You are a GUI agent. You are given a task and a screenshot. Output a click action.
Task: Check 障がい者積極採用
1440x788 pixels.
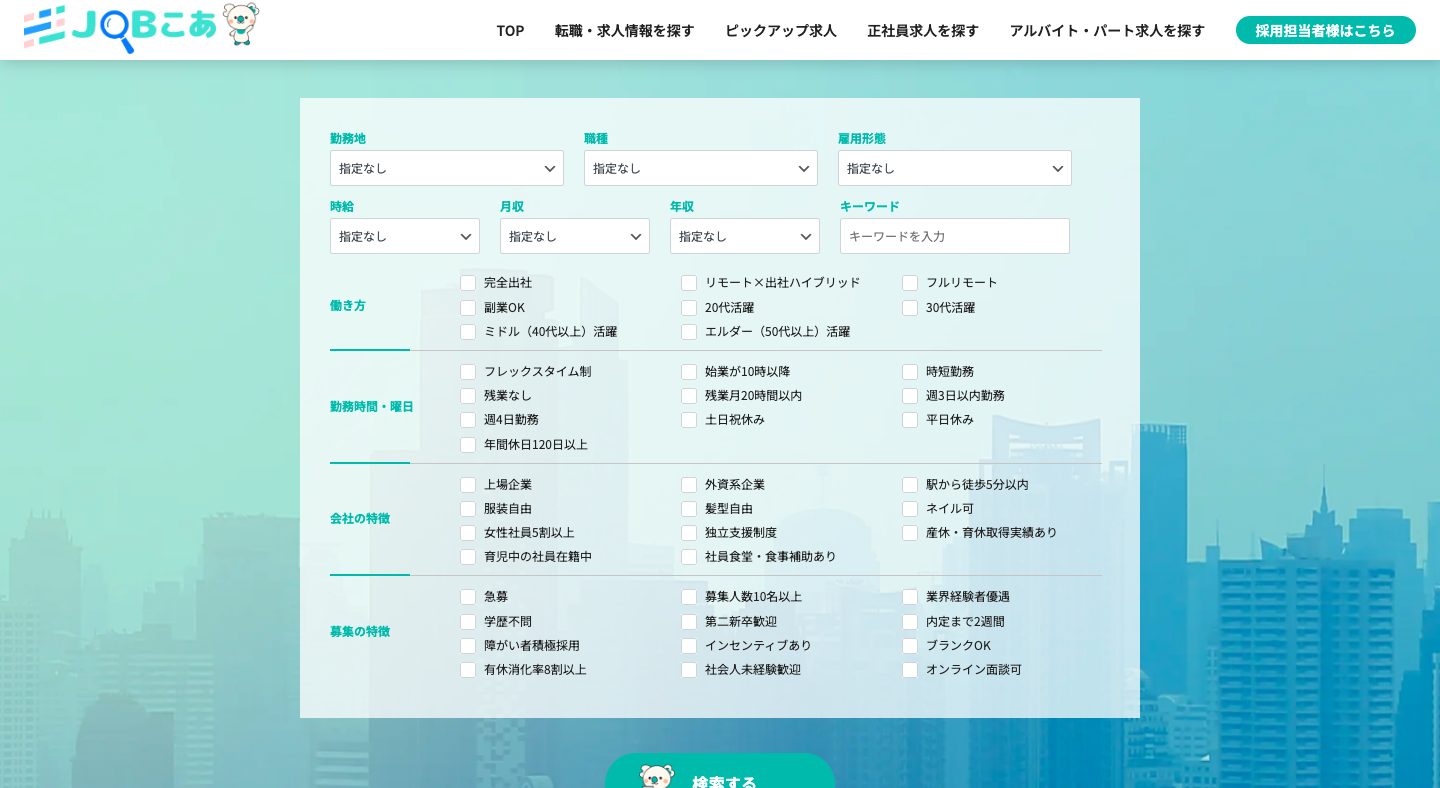(468, 646)
